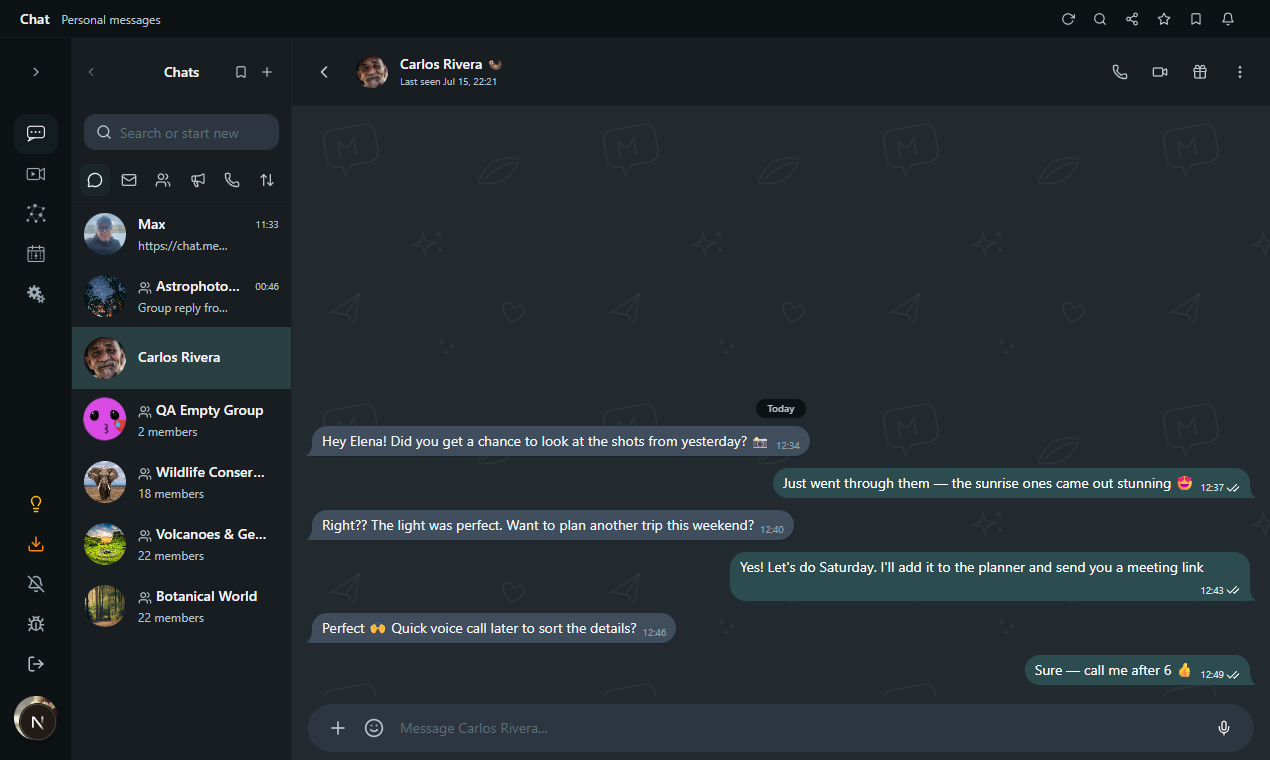Open the calendar icon in left sidebar
Screen dimensions: 1270x760
(x=36, y=254)
